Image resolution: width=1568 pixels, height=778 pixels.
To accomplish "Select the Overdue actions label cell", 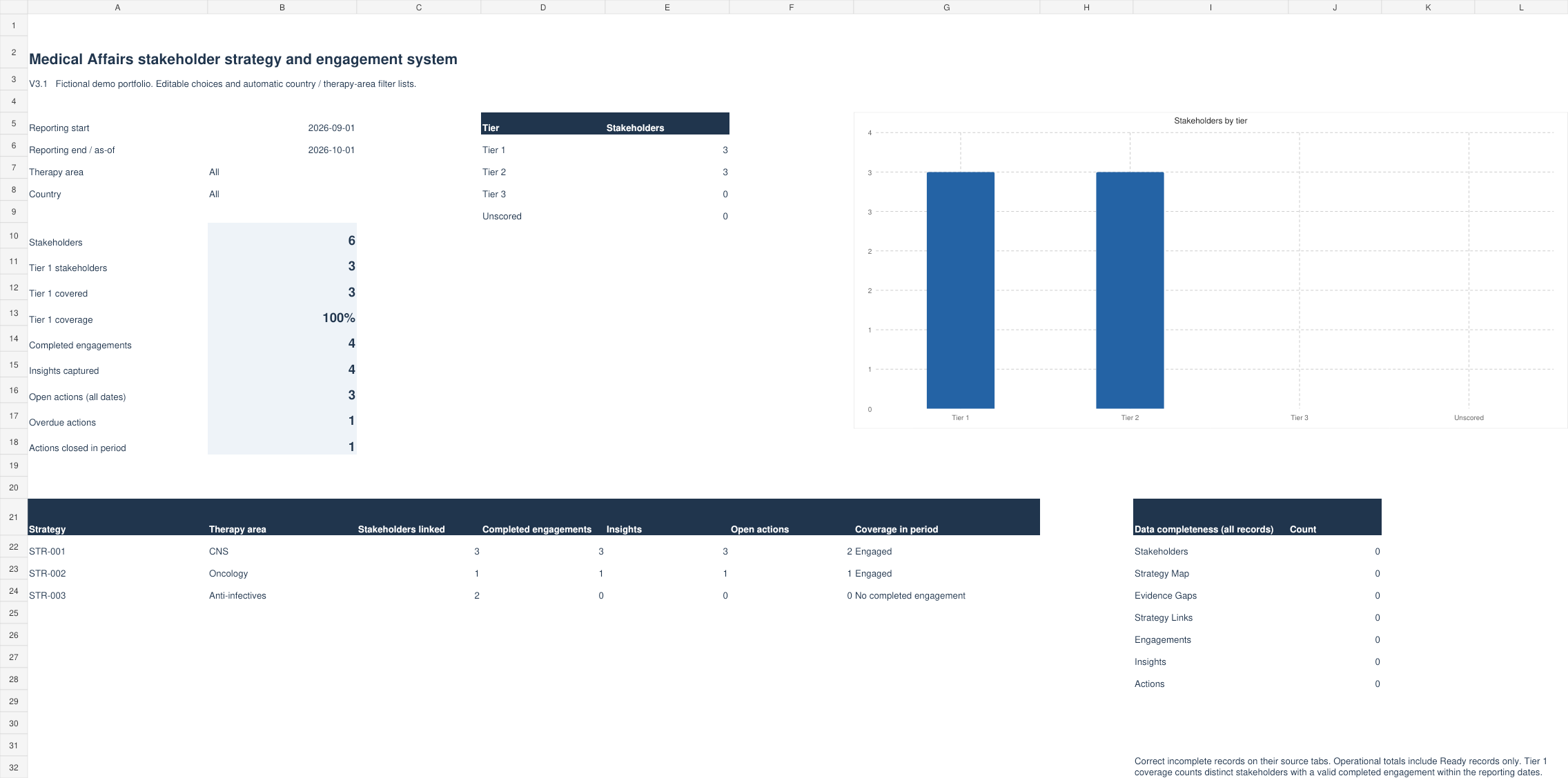I will (x=117, y=416).
